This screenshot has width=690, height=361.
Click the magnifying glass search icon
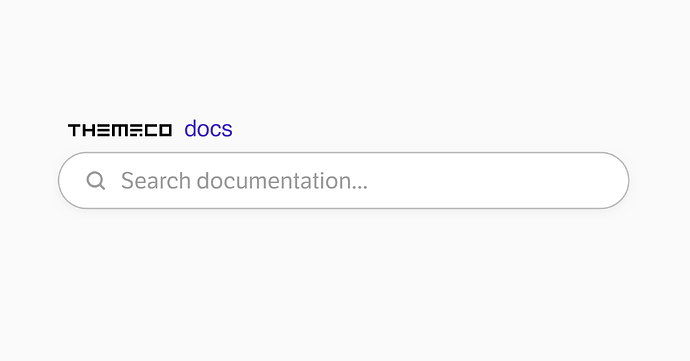click(95, 180)
